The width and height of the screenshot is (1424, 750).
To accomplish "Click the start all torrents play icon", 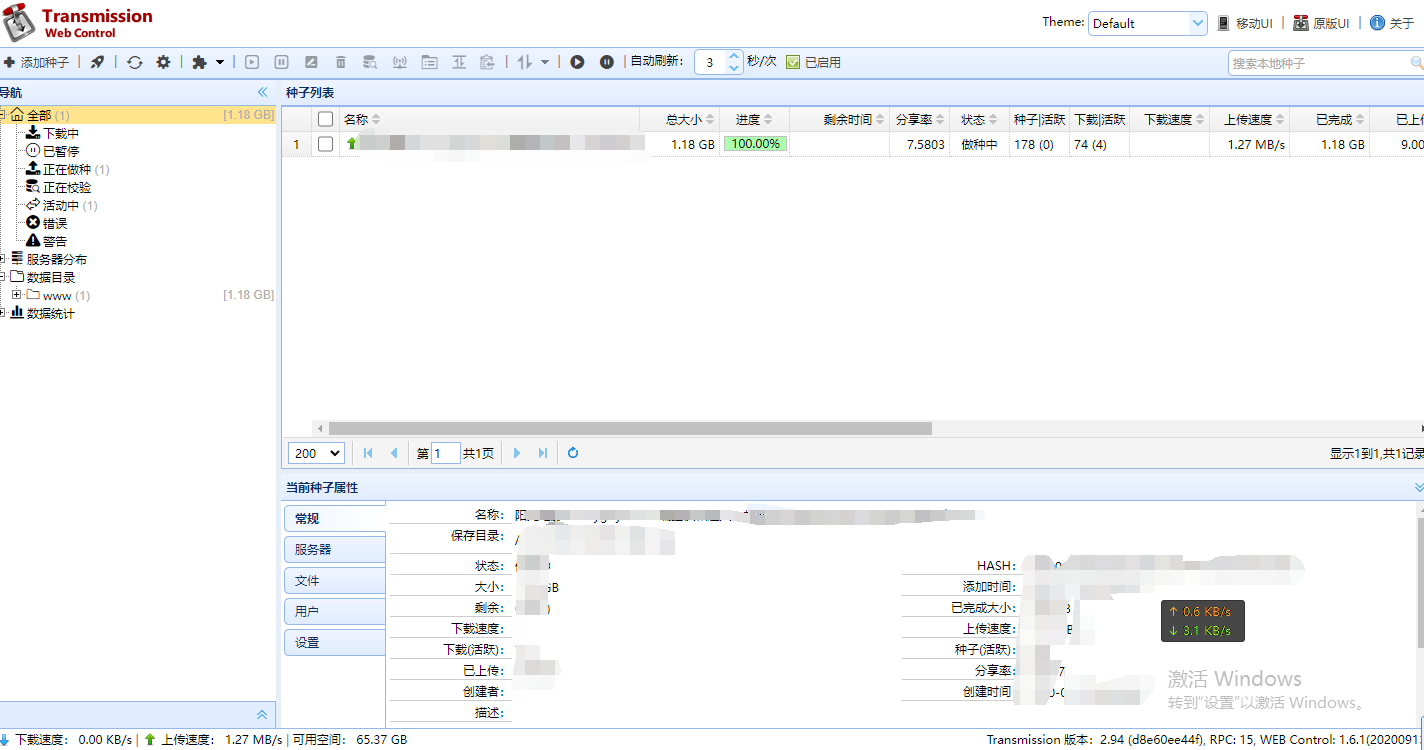I will pos(577,62).
